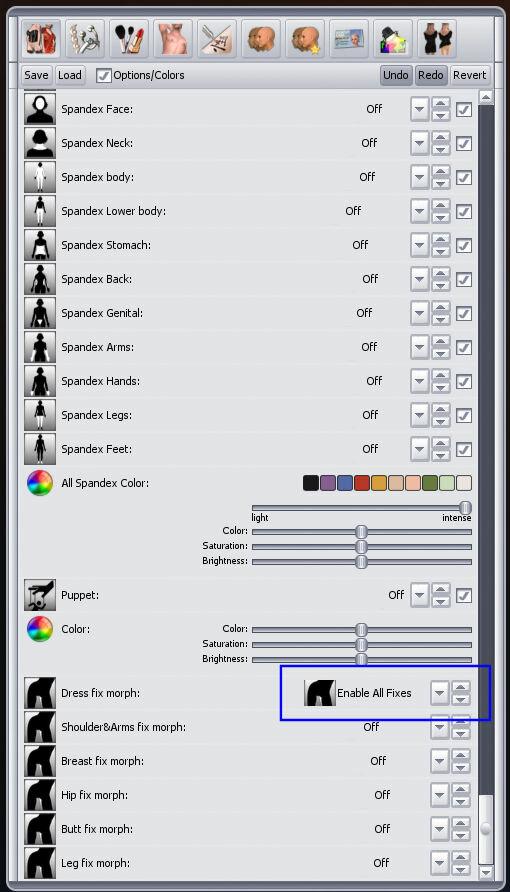Open the skin torso category icon
This screenshot has height=892, width=510.
click(x=173, y=39)
